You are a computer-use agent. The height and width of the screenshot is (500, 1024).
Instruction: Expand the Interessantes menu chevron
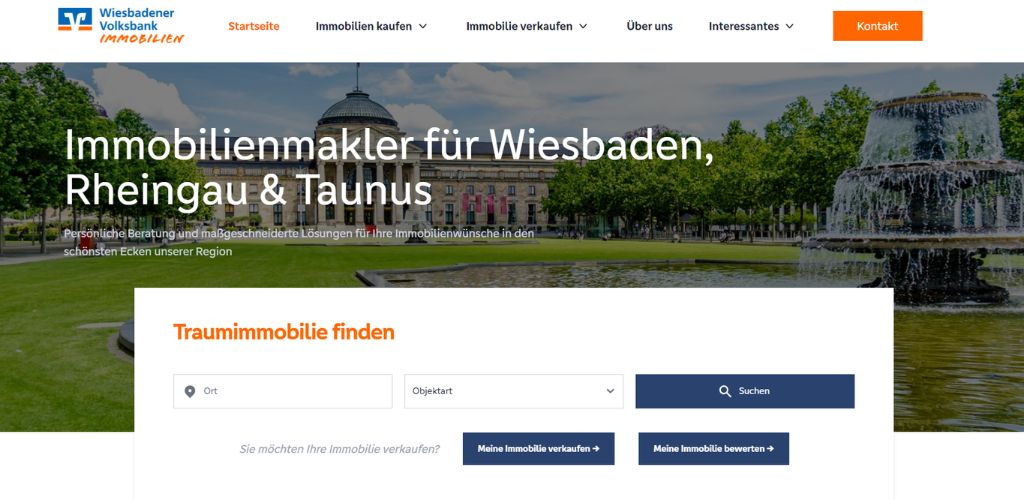click(x=790, y=27)
